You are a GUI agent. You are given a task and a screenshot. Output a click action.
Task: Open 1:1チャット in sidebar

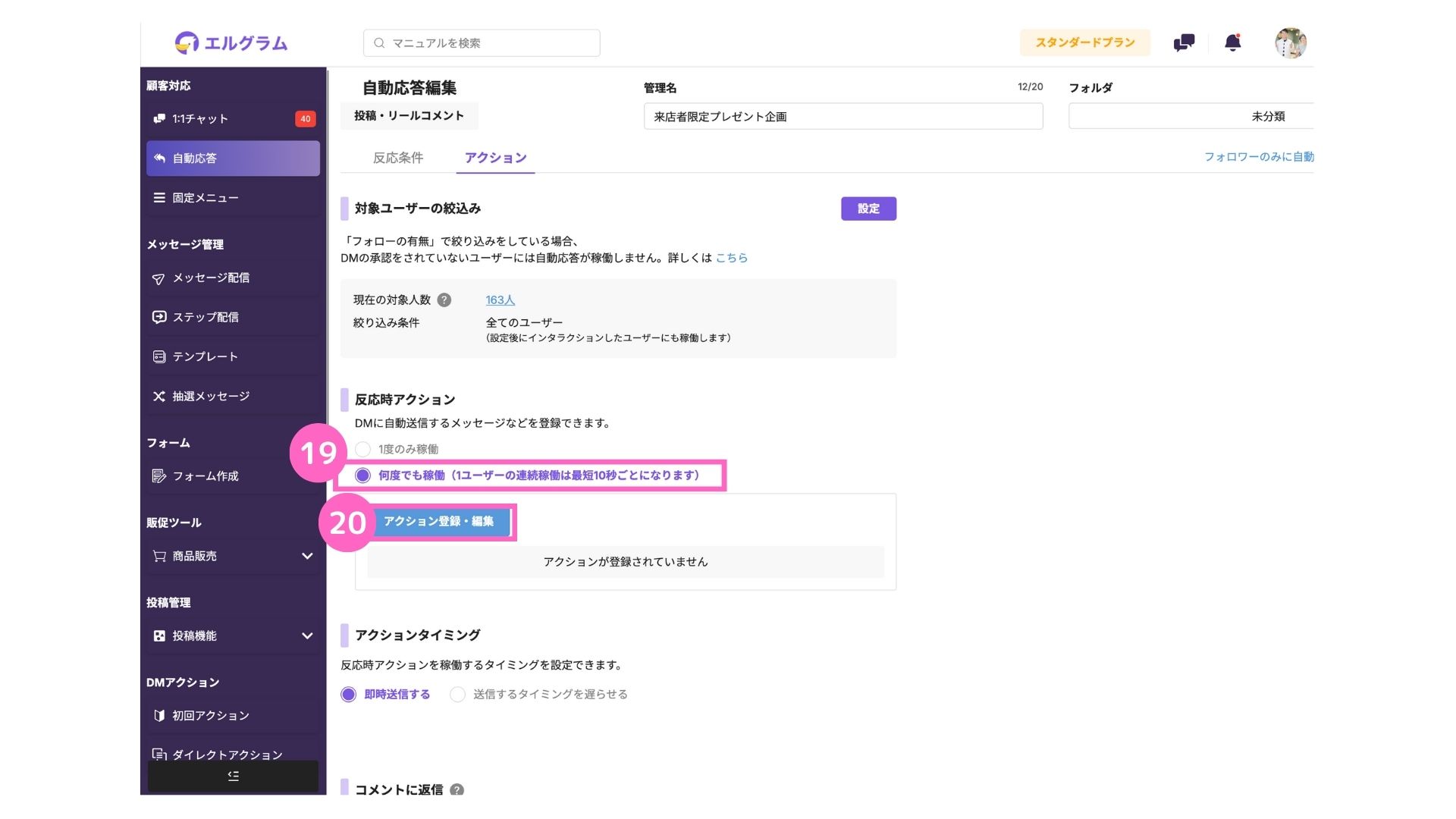pyautogui.click(x=233, y=118)
